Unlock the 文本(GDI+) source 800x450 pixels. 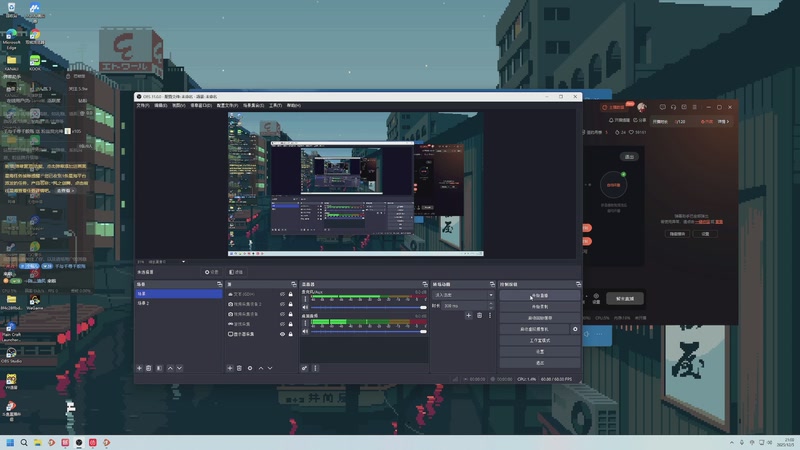tap(291, 294)
